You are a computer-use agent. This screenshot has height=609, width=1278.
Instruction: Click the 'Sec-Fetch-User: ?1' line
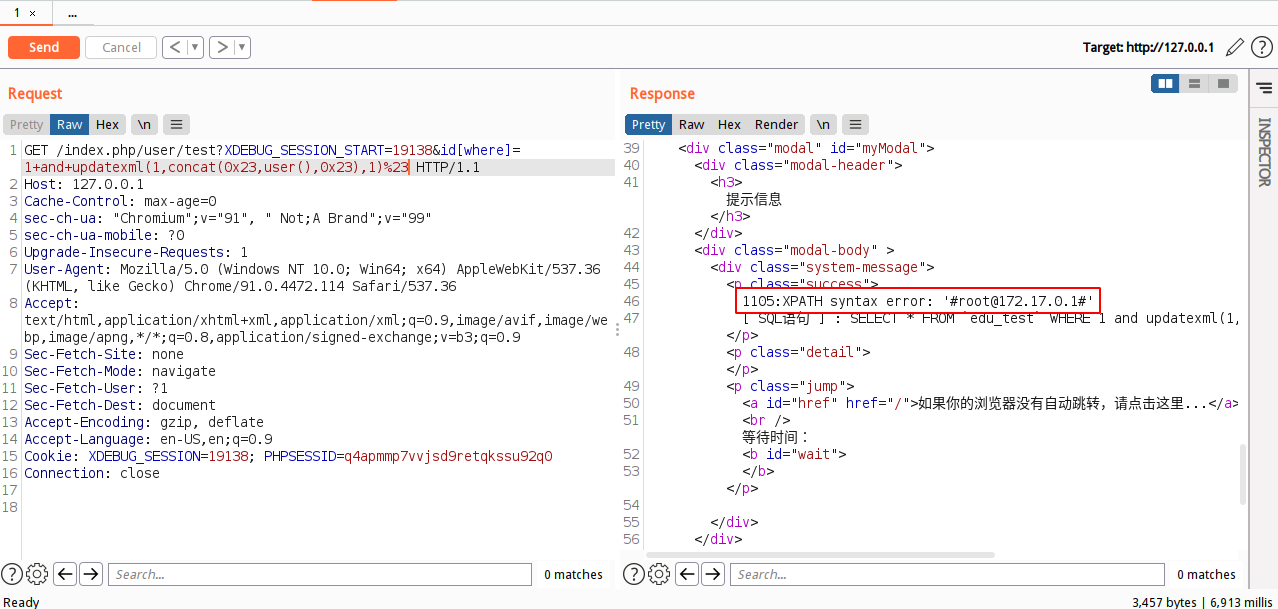coord(96,388)
